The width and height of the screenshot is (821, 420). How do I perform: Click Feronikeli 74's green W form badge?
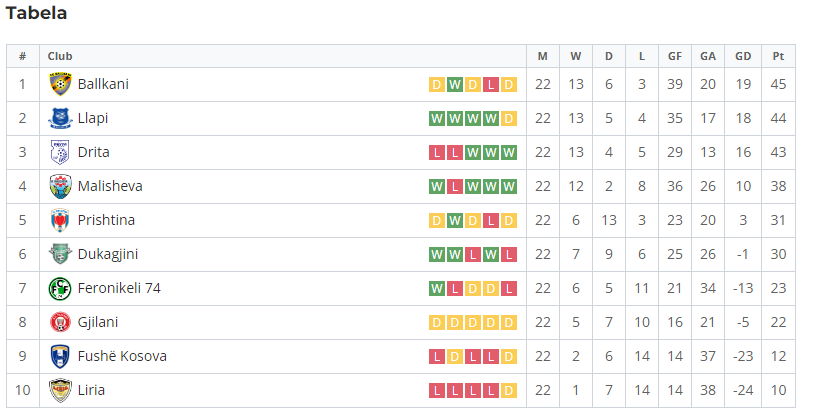(437, 289)
